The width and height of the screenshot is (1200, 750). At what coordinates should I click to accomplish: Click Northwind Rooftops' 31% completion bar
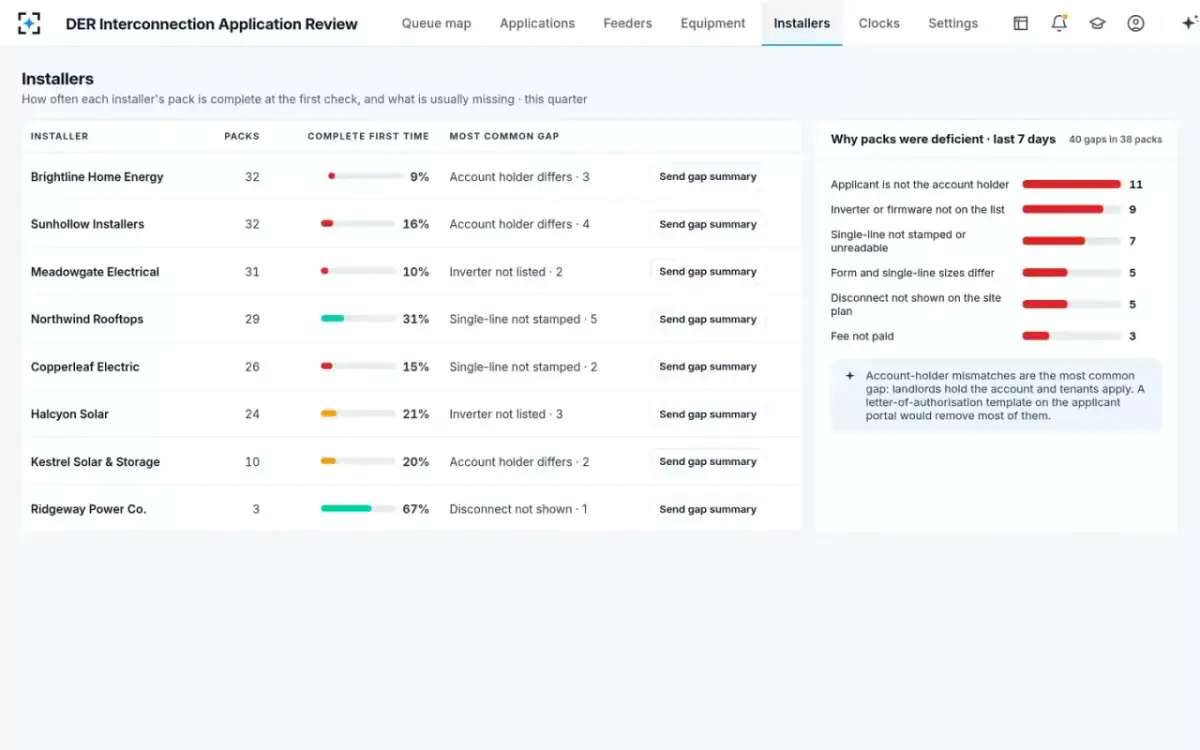357,319
